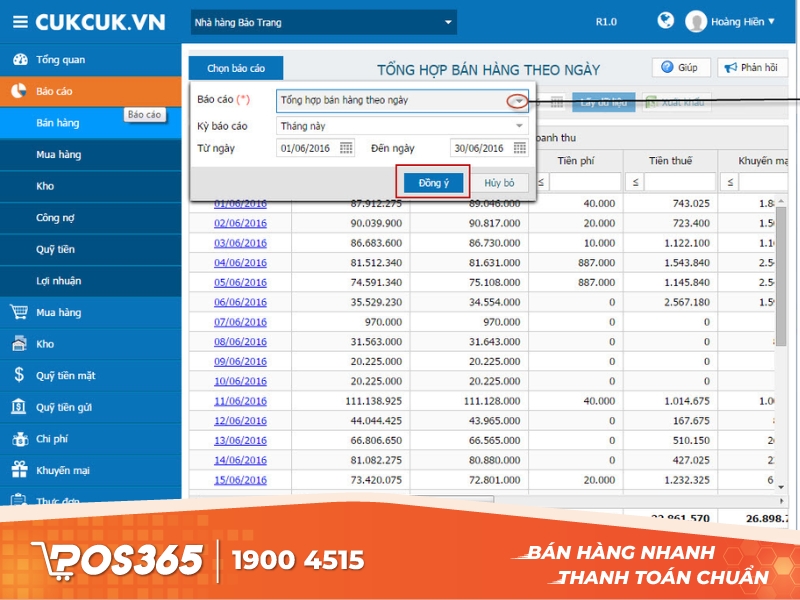Open the Tiền thuế filter operator dropdown
800x600 pixels.
pos(635,182)
